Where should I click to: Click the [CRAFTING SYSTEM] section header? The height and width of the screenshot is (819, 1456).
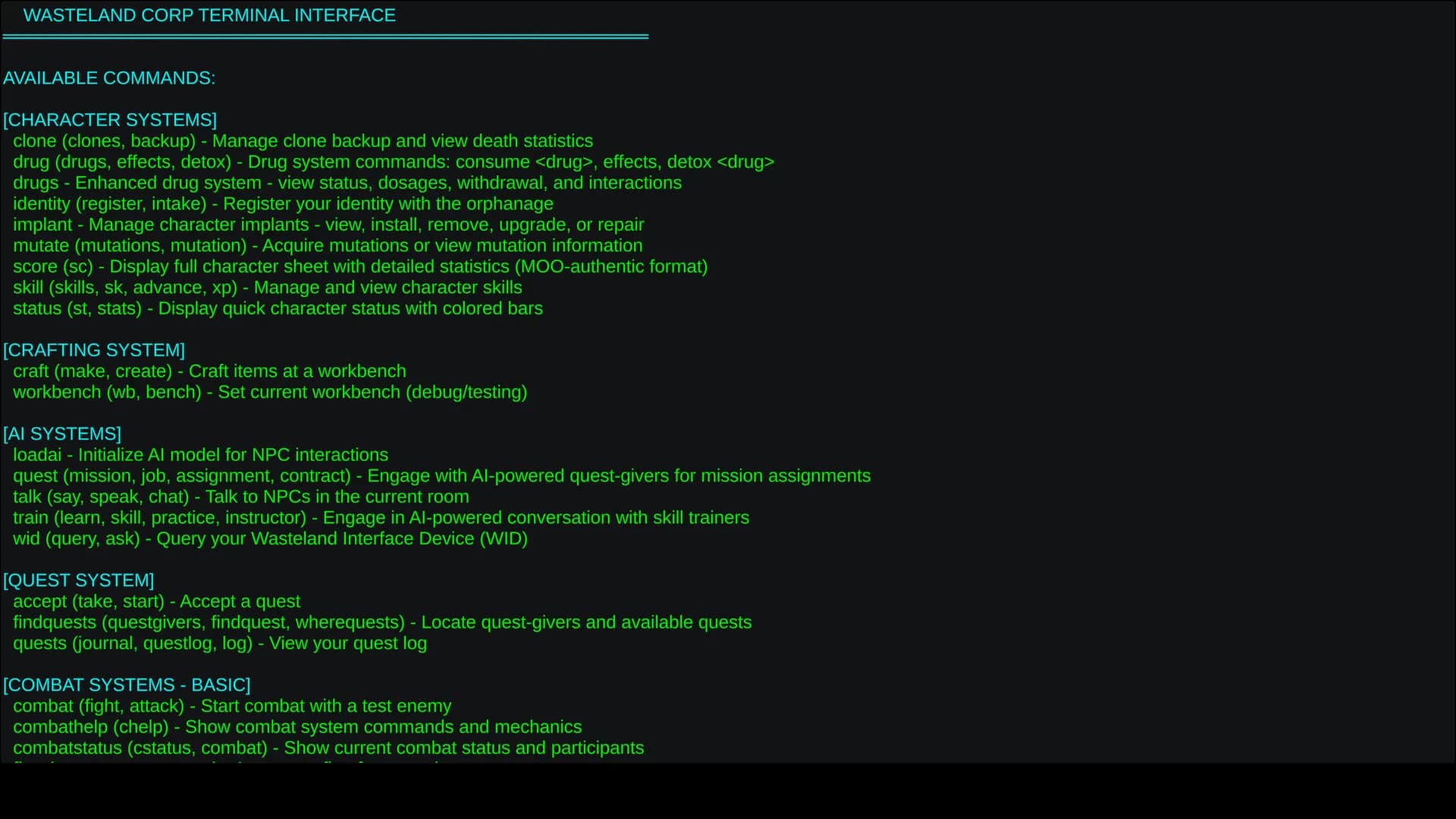94,350
